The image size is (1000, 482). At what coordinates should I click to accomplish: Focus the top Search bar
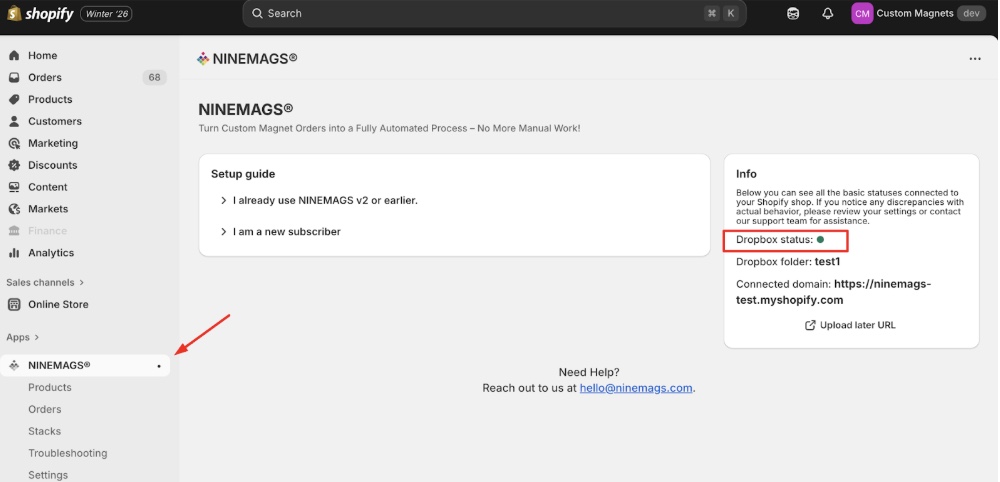(494, 13)
